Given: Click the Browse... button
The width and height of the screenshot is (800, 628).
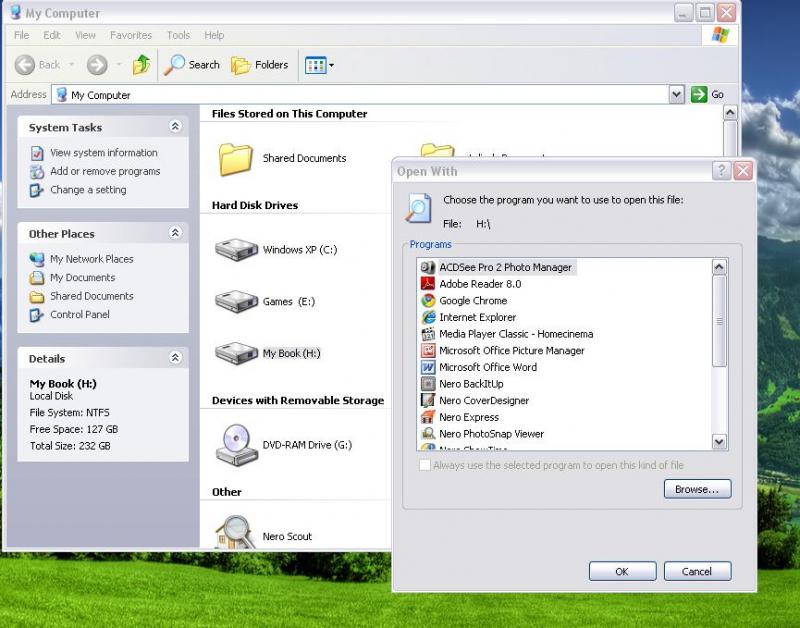Looking at the screenshot, I should point(697,489).
